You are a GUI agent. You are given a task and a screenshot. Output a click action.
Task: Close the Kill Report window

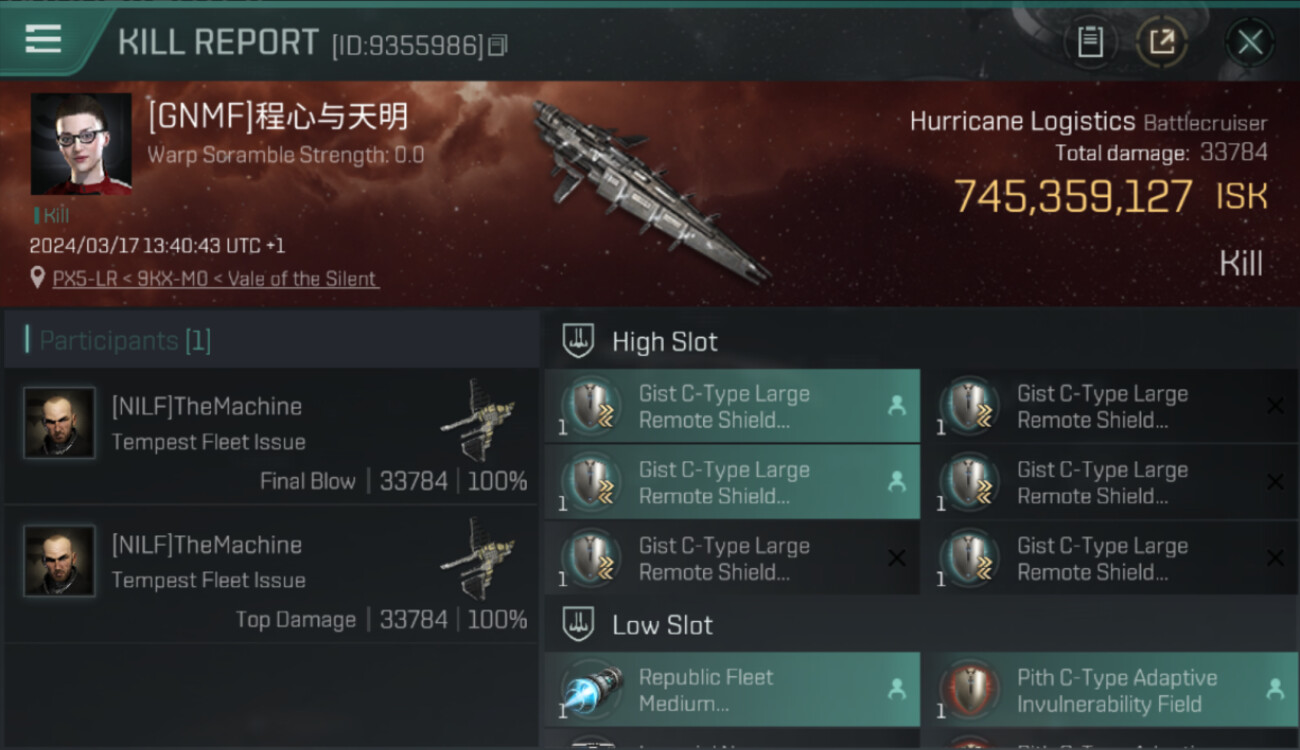[x=1250, y=42]
